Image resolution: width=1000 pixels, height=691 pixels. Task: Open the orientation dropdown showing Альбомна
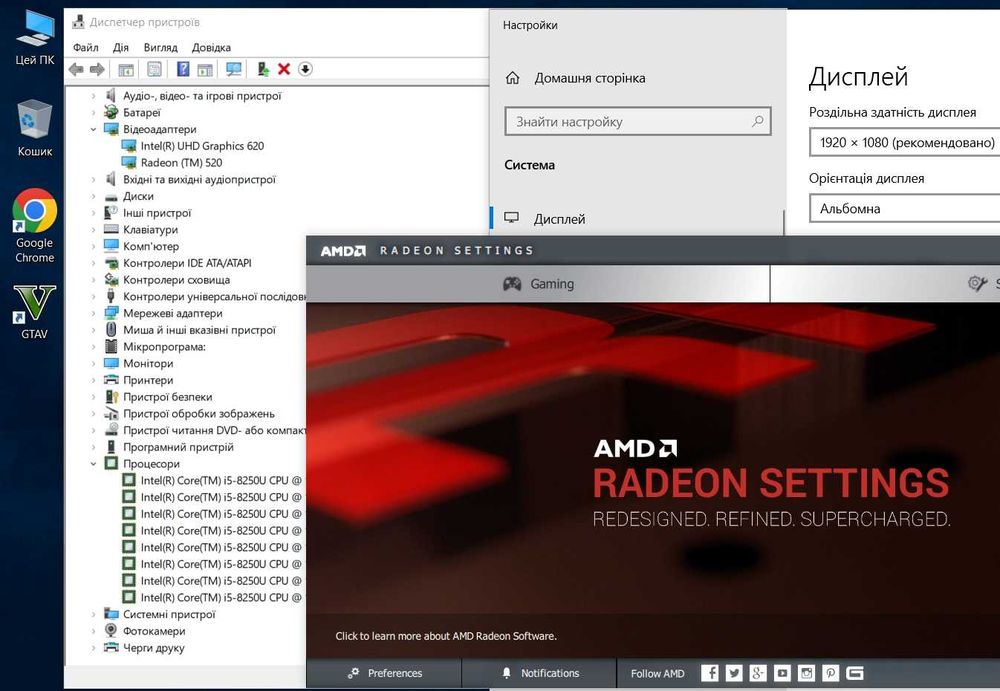coord(904,209)
